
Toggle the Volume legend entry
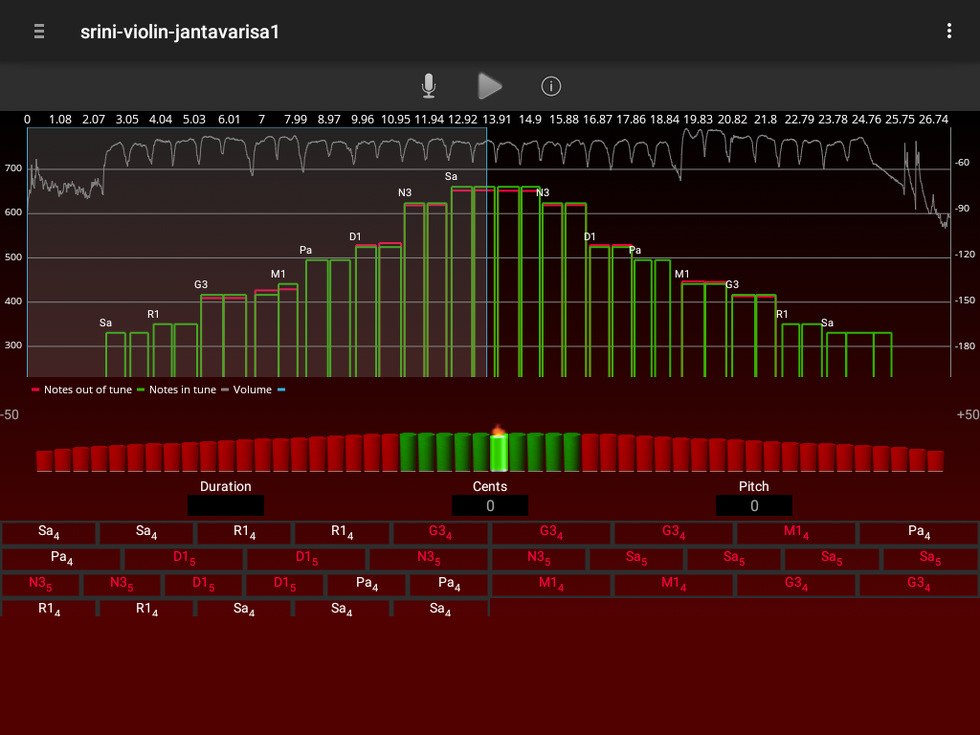point(251,390)
